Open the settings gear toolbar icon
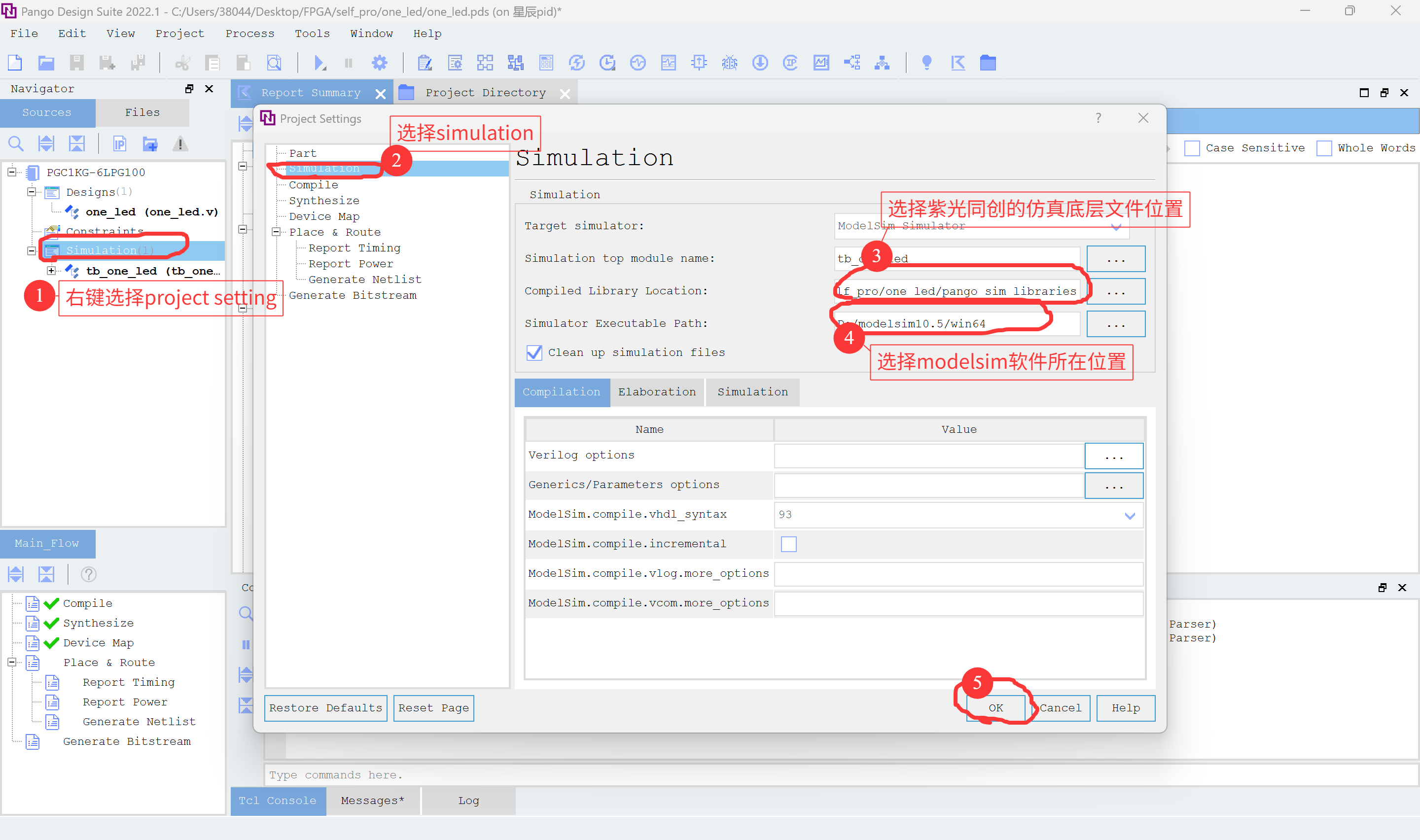 (379, 63)
